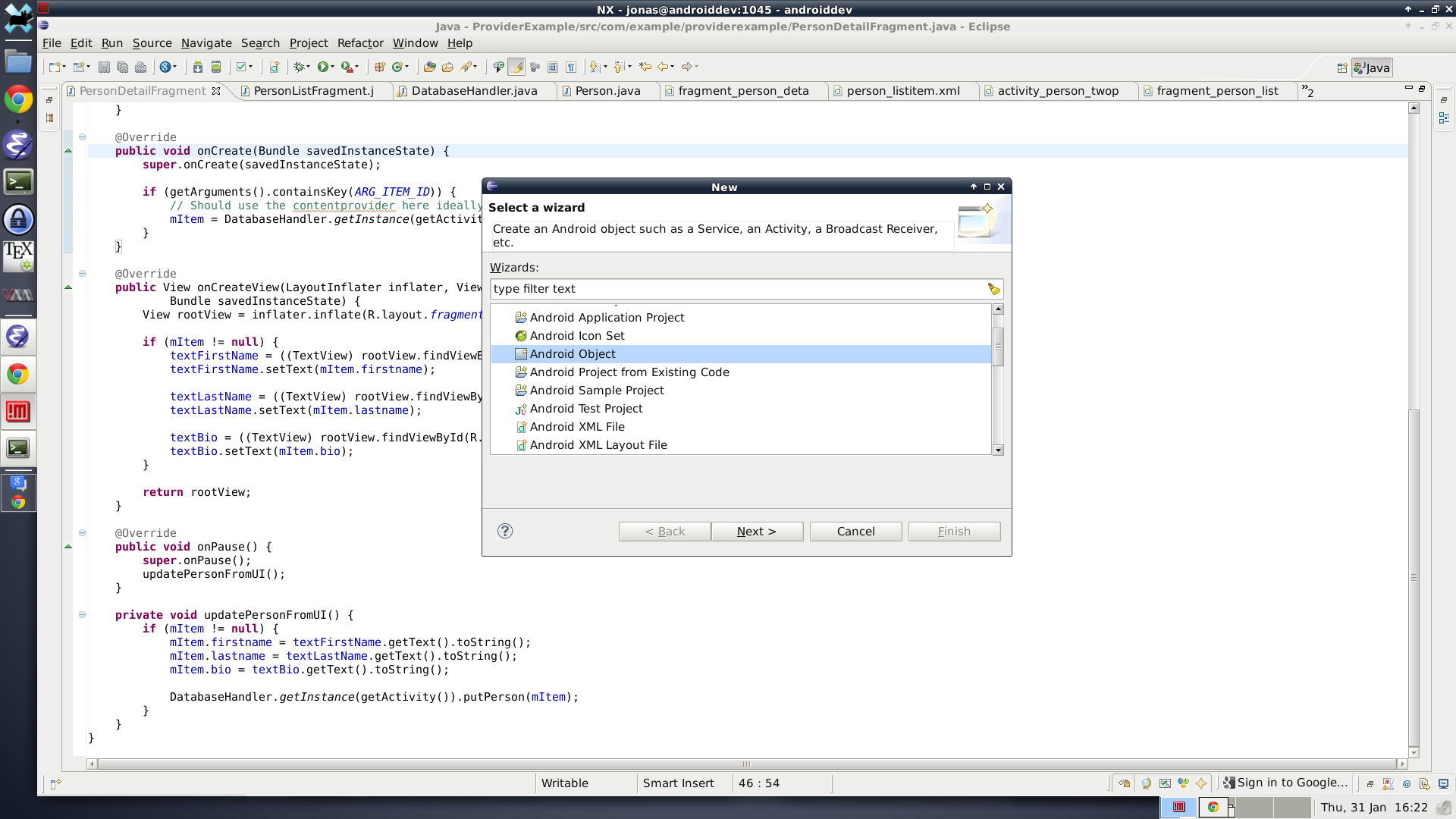
Task: Cancel the New wizard dialog
Action: (855, 531)
